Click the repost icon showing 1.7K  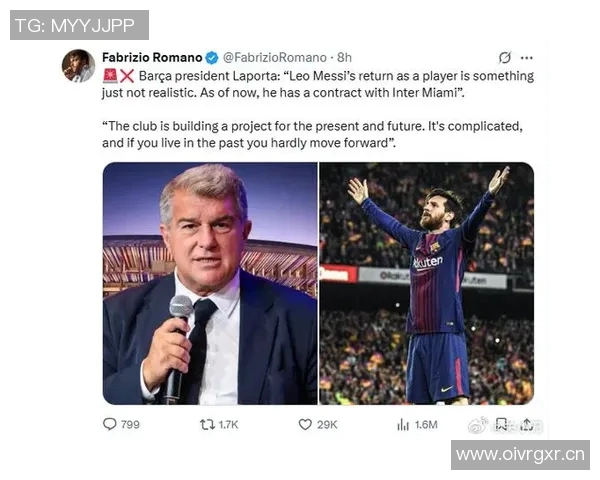(208, 424)
